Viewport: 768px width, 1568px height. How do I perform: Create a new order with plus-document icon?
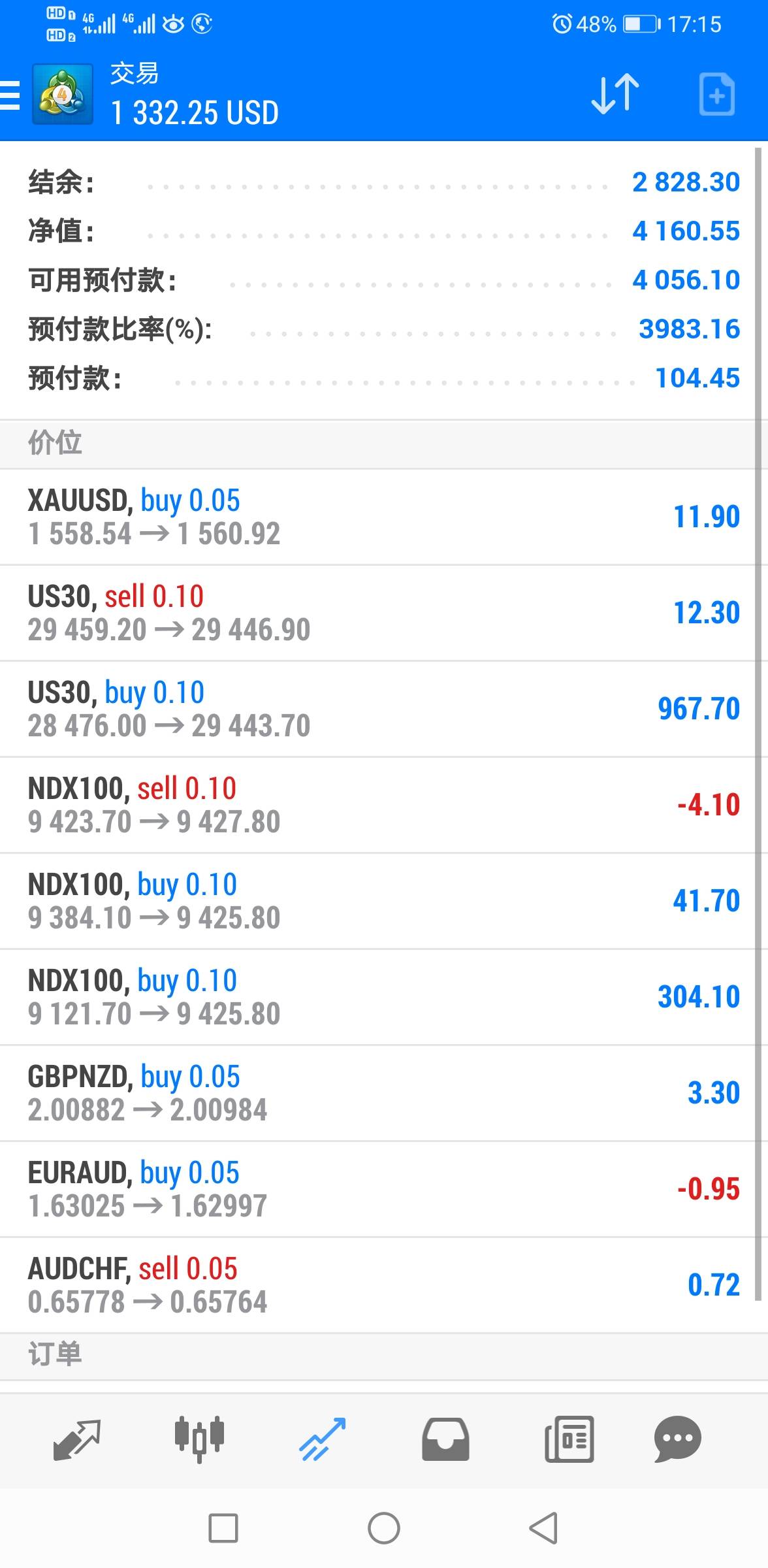point(716,95)
